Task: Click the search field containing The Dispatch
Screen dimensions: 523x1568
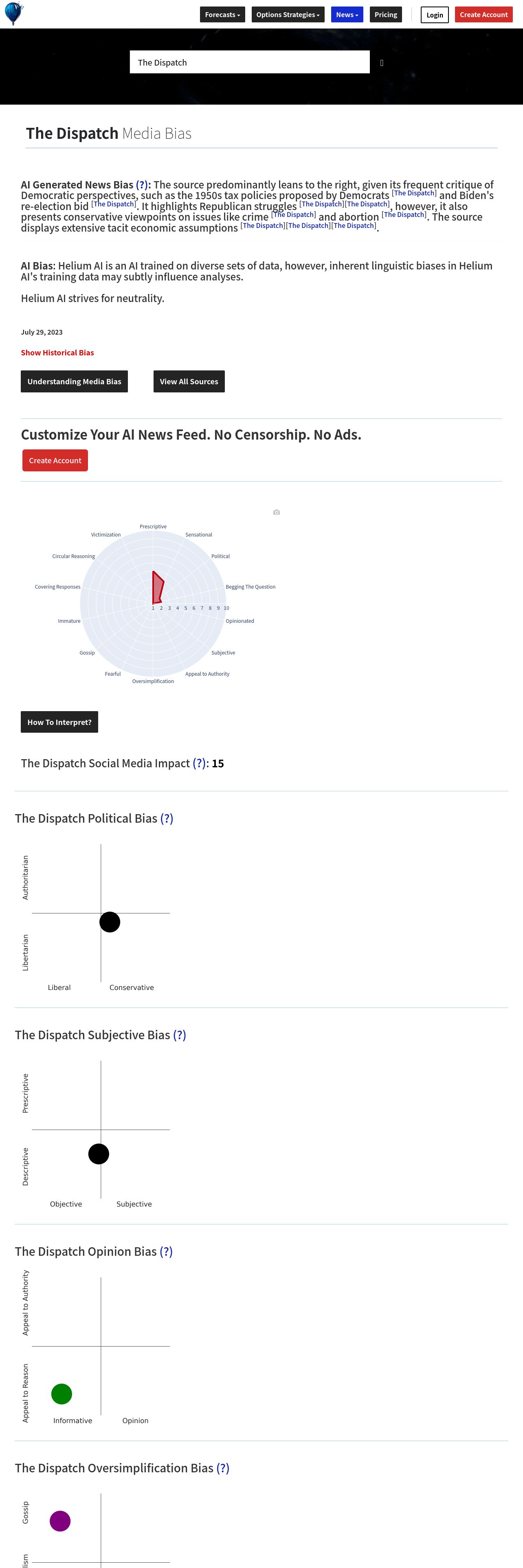Action: pyautogui.click(x=250, y=62)
